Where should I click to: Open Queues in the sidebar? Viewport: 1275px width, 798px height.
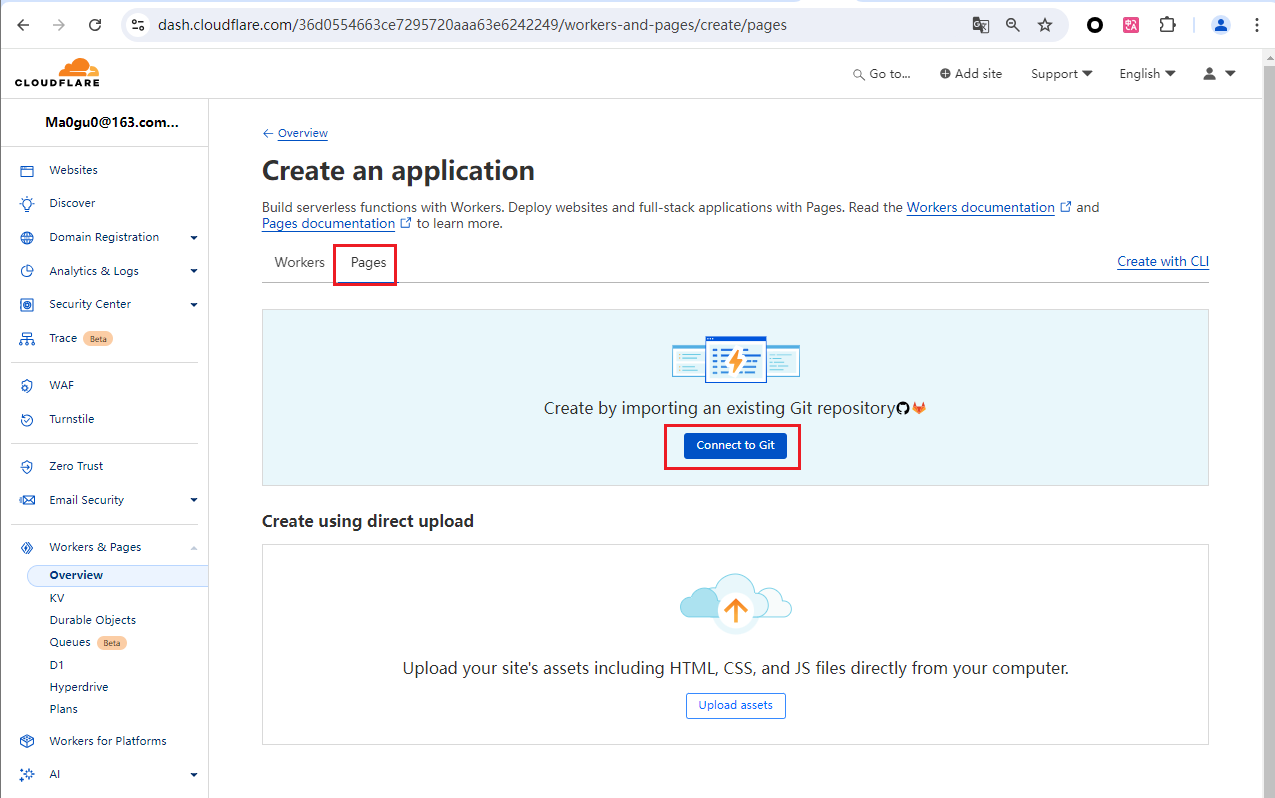pos(70,643)
